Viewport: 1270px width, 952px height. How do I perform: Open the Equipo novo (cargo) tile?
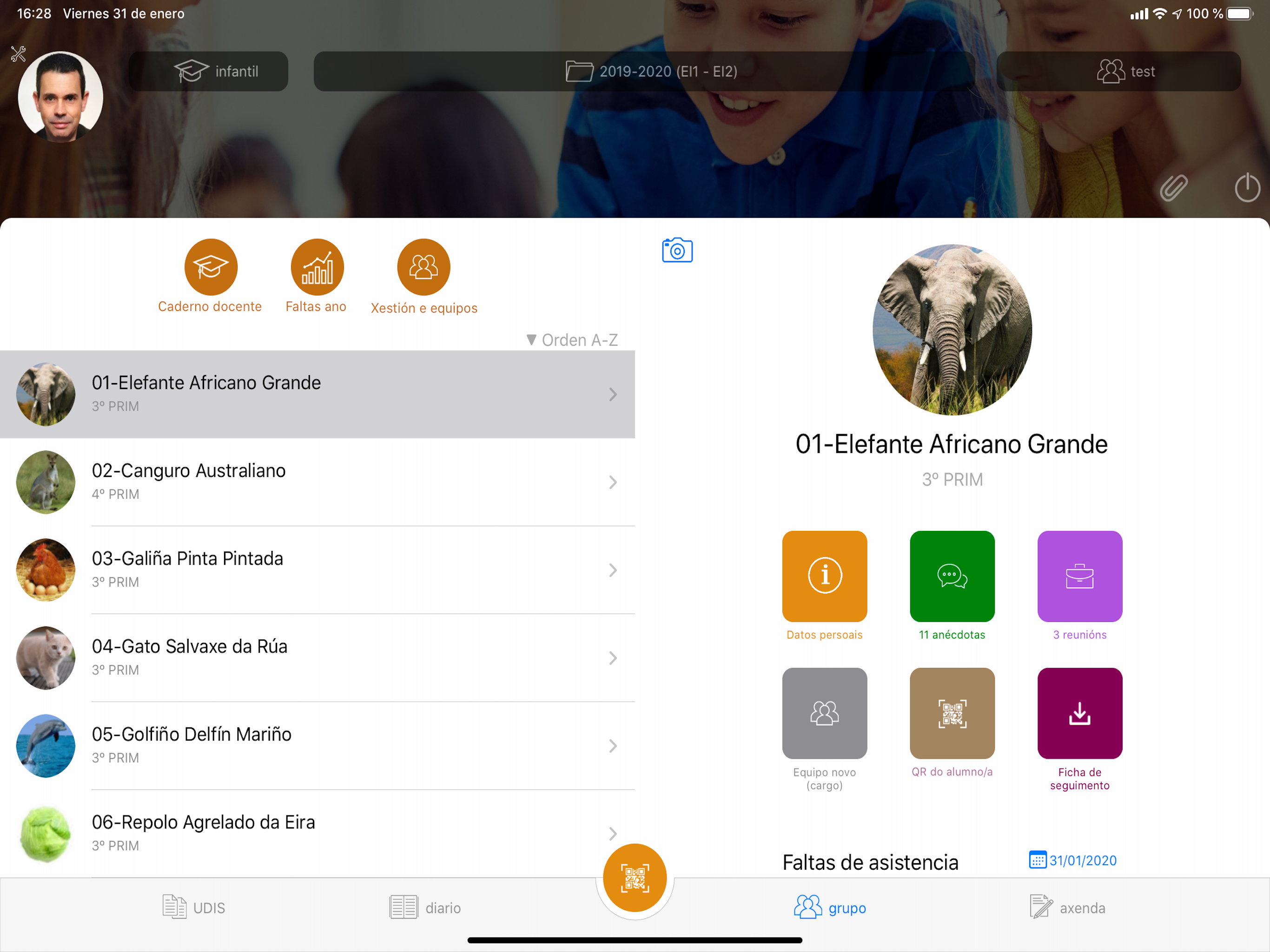[825, 713]
